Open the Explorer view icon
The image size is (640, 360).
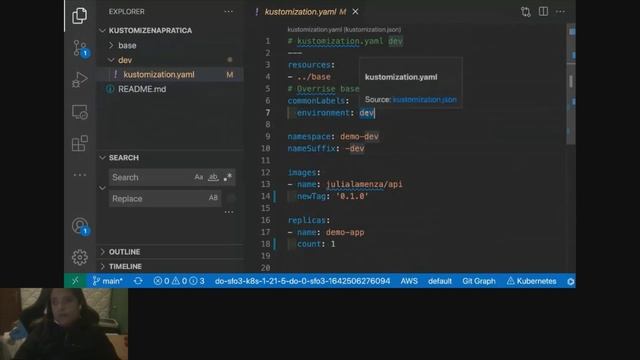80,16
